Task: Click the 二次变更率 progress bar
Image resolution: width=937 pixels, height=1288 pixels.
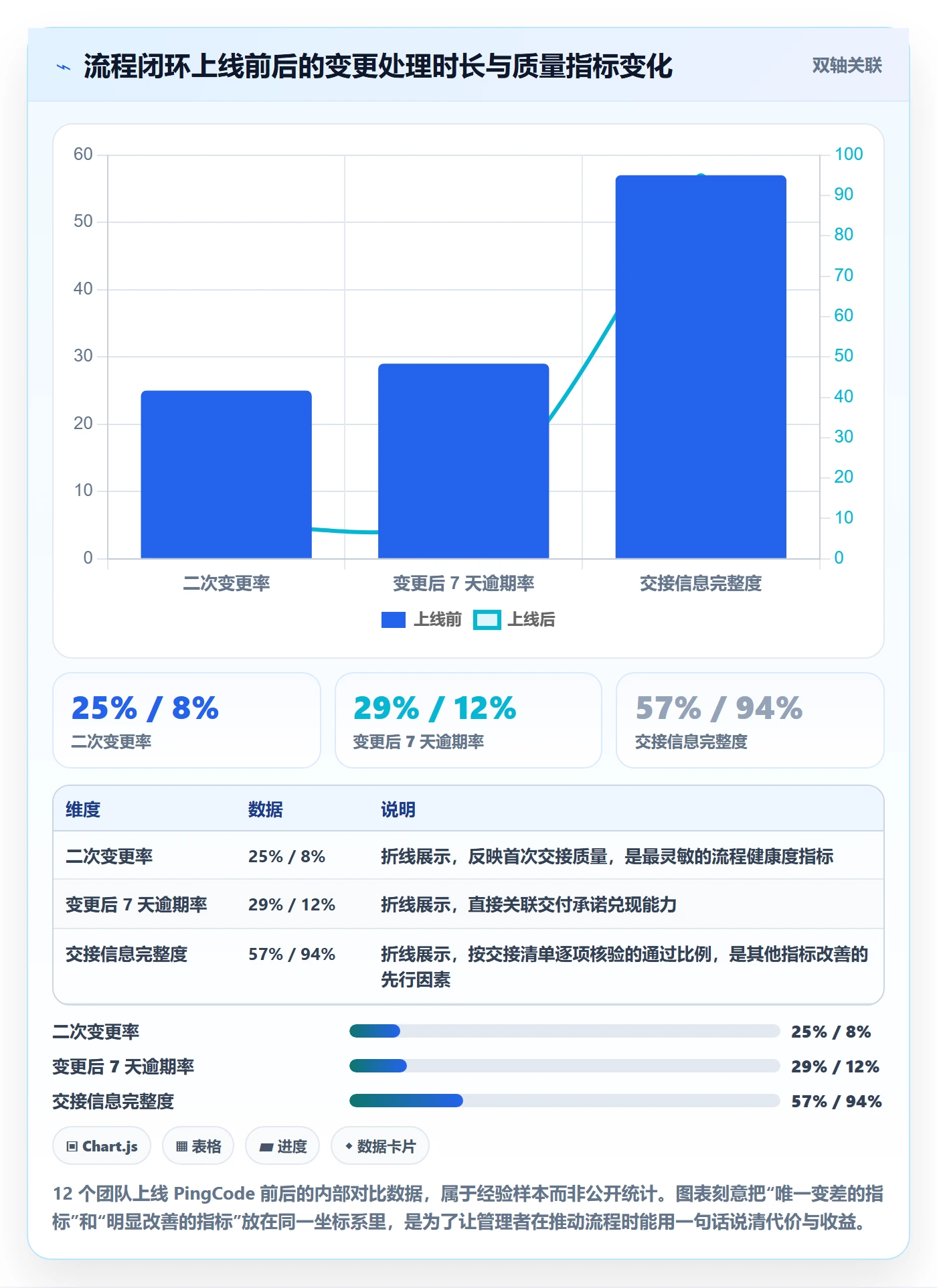Action: tap(565, 1031)
